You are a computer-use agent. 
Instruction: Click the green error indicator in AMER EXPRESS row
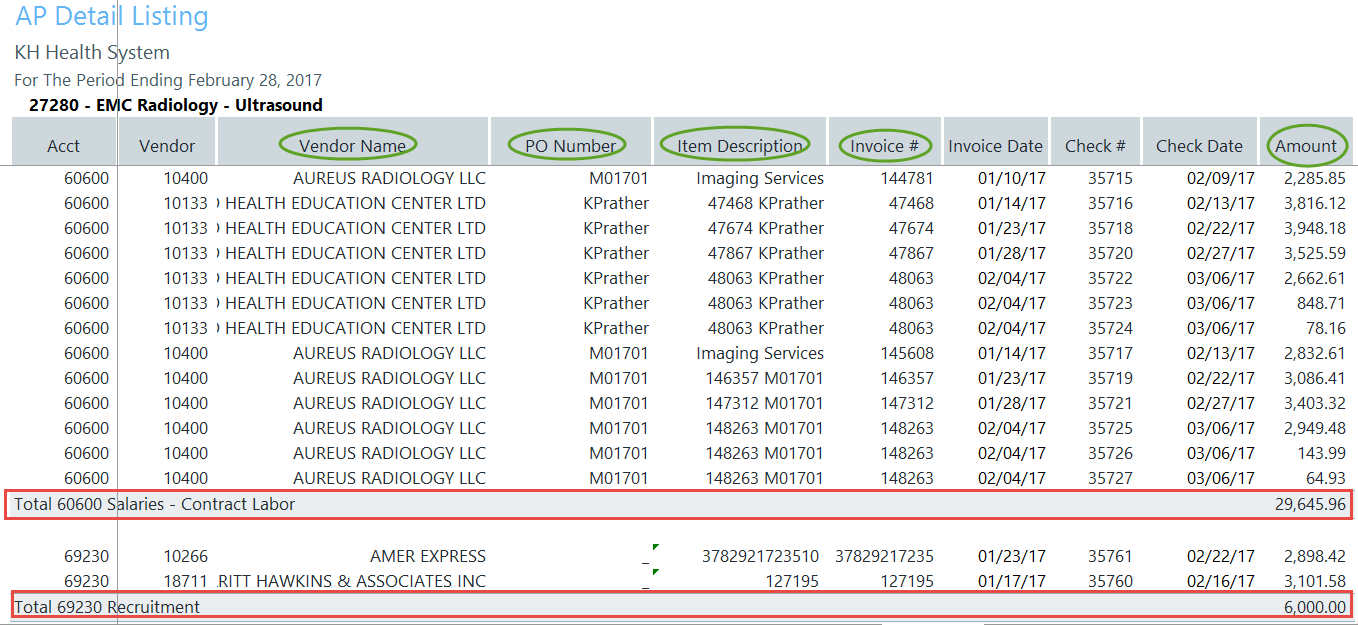tap(655, 547)
